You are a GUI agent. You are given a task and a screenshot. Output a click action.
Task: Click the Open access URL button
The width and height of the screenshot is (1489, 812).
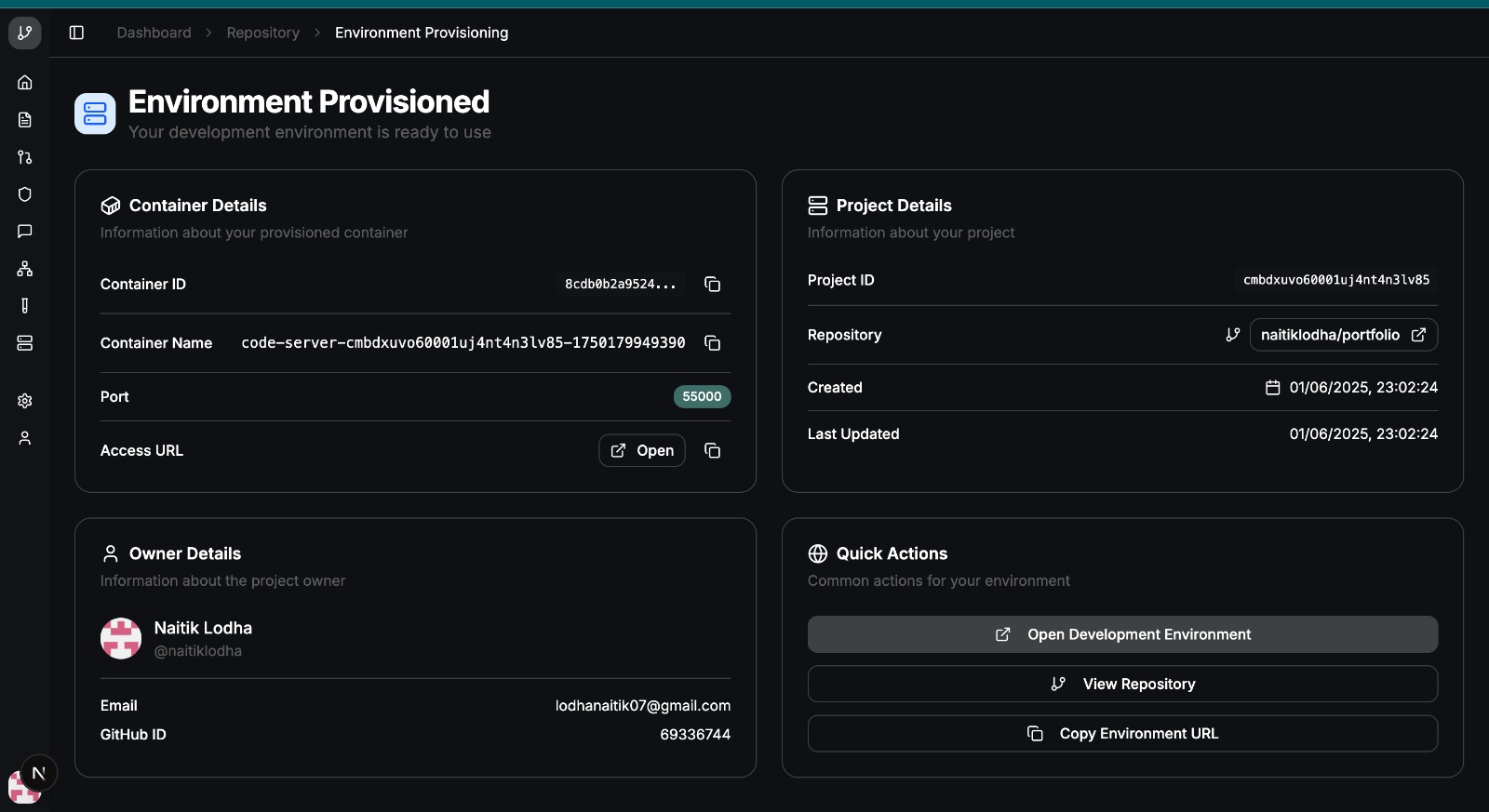click(x=641, y=451)
